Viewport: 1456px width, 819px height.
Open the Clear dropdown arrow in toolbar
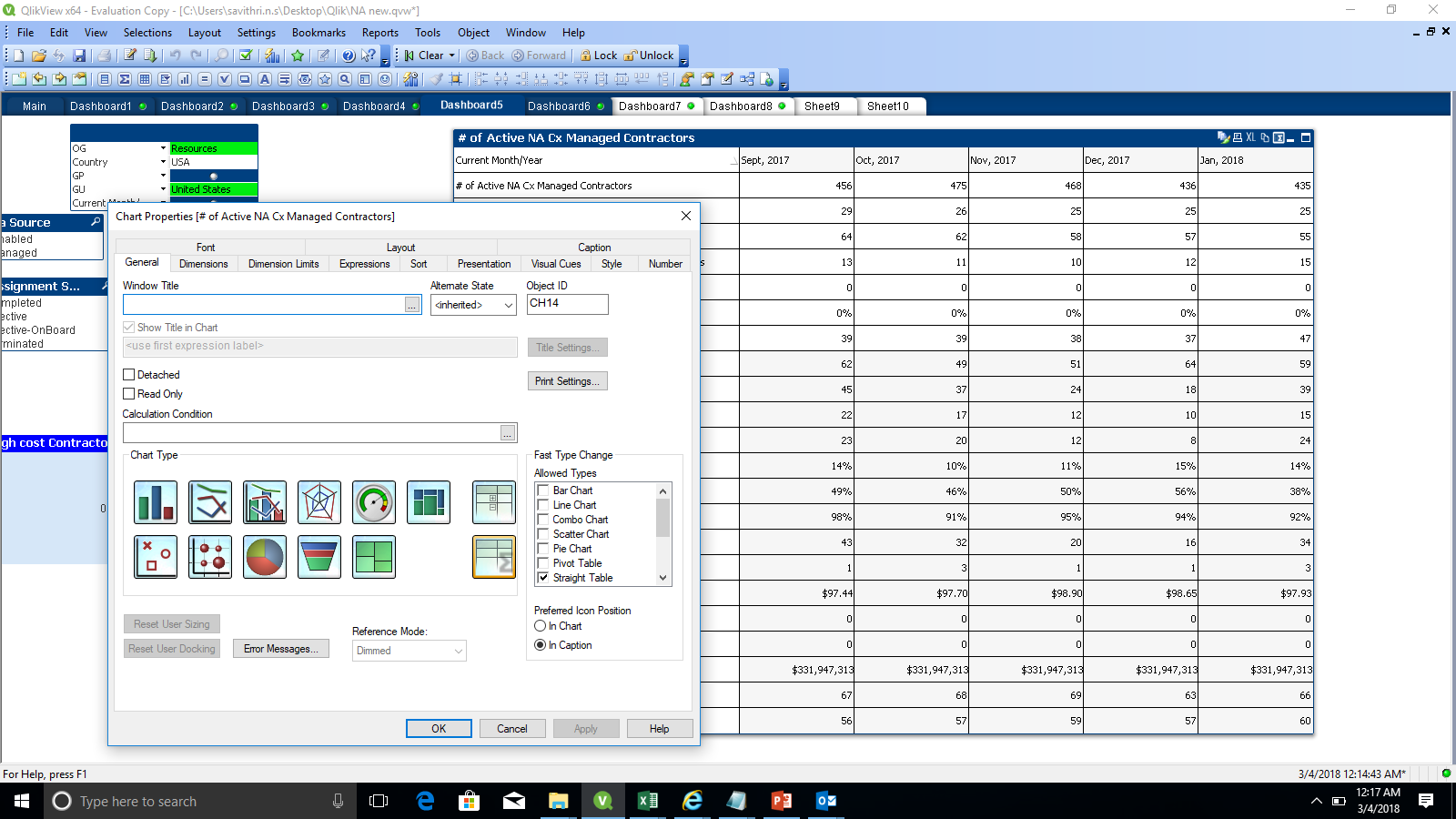coord(451,56)
